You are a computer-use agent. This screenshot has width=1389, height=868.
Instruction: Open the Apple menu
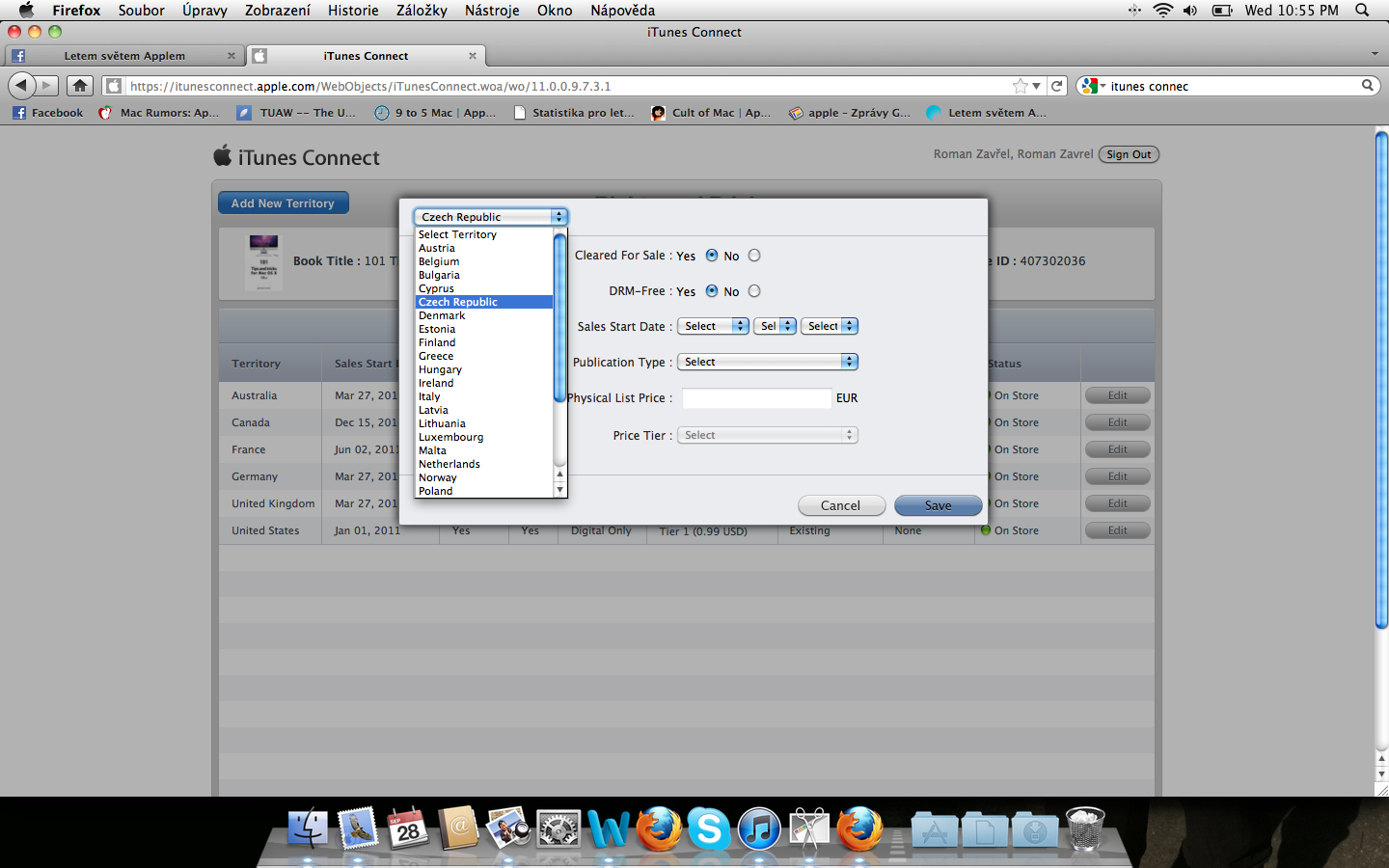[x=26, y=10]
